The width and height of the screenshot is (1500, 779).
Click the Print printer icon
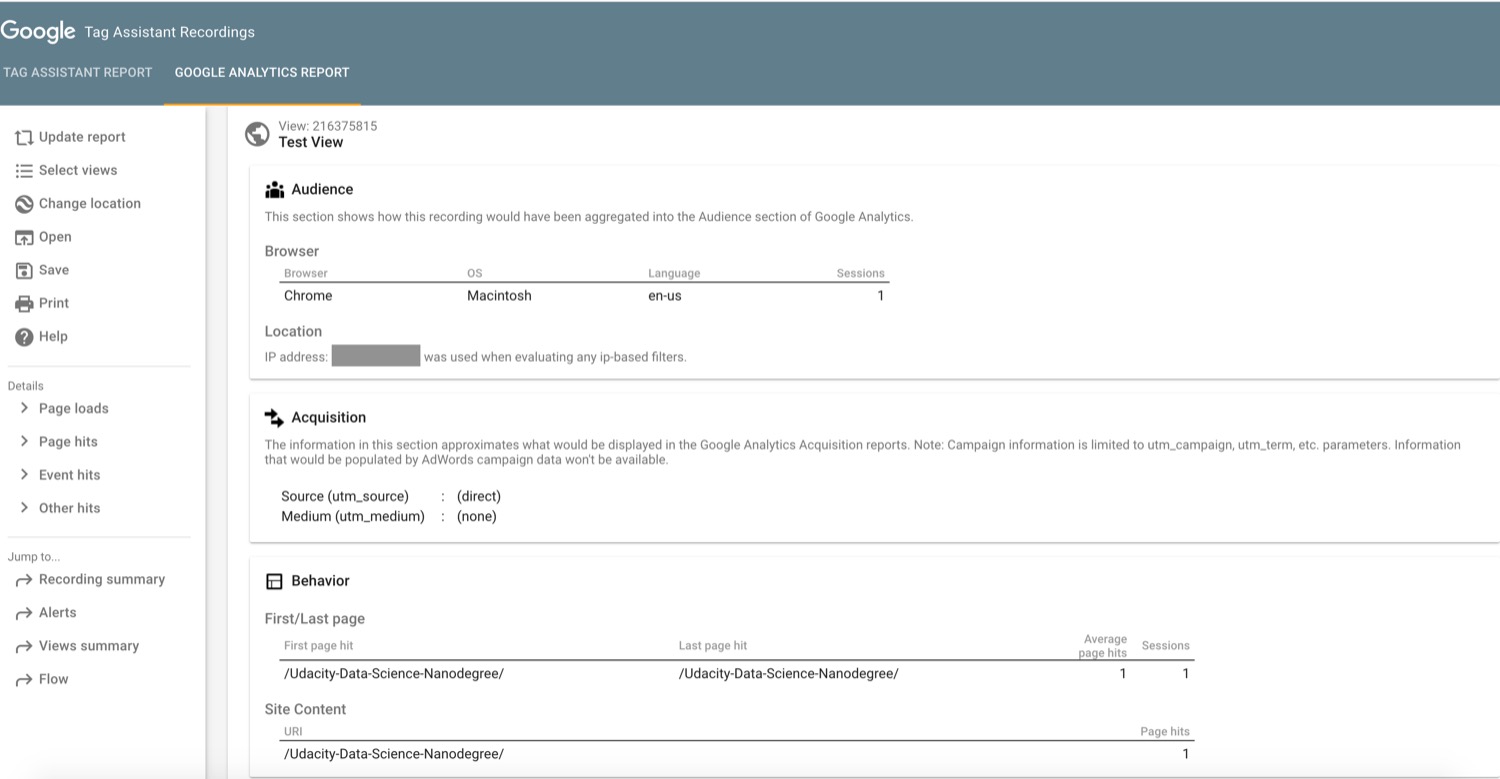pos(24,303)
